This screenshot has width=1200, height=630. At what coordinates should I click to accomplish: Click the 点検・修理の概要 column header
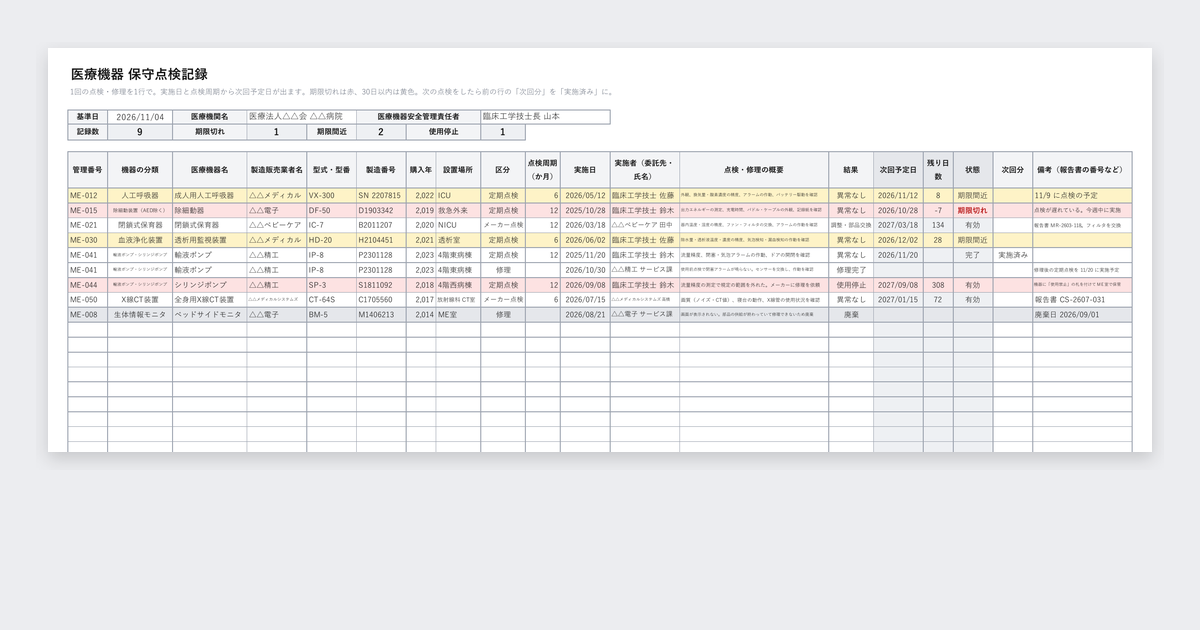[x=753, y=170]
